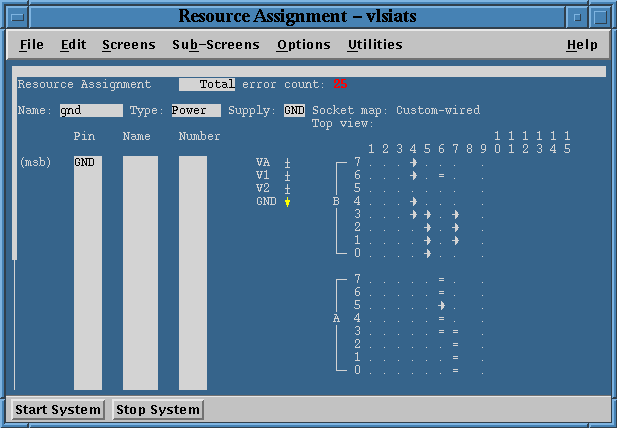Select the V2 supply symbol
617x428 pixels.
point(288,189)
